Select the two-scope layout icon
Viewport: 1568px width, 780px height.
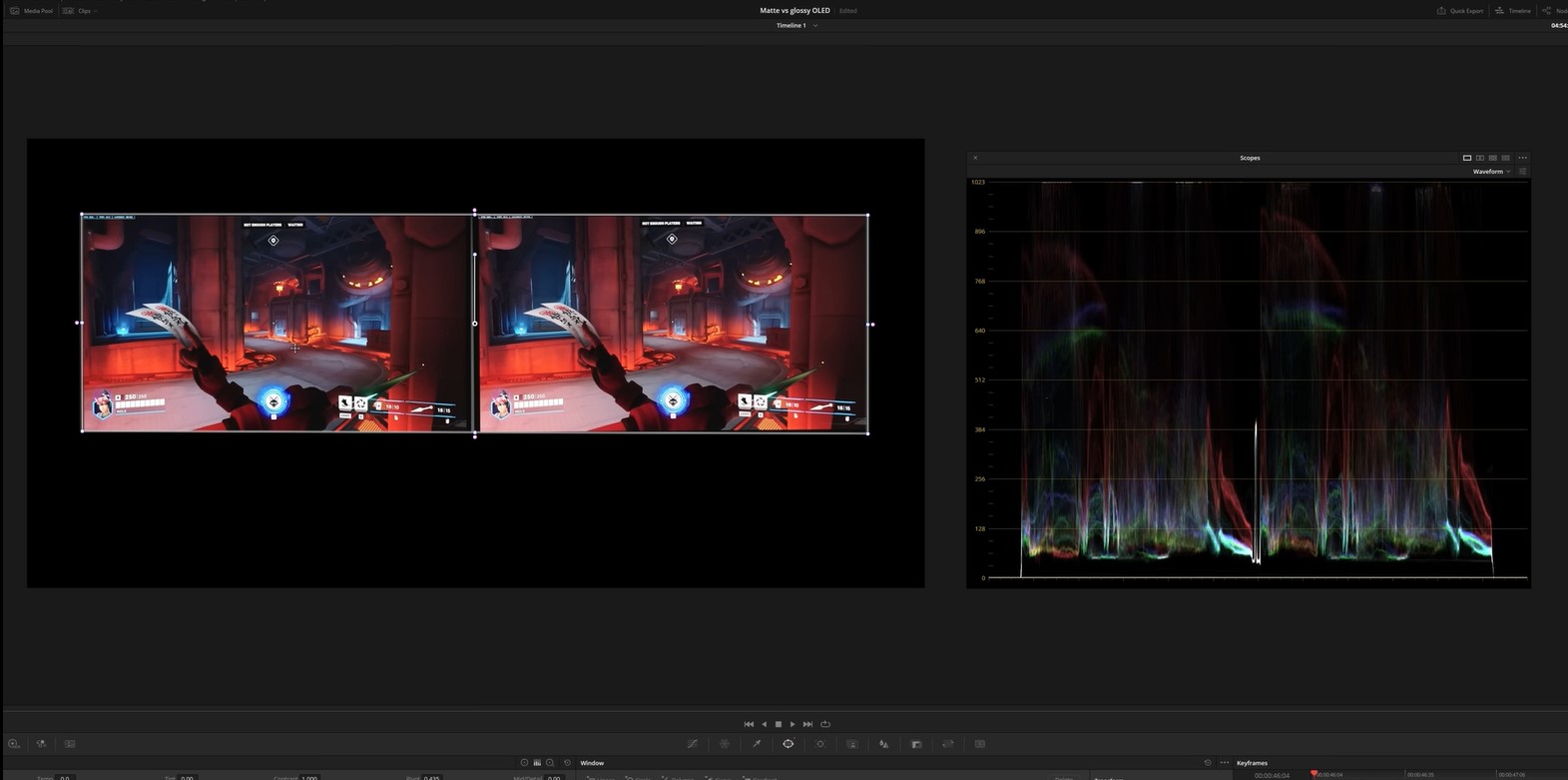[1480, 158]
